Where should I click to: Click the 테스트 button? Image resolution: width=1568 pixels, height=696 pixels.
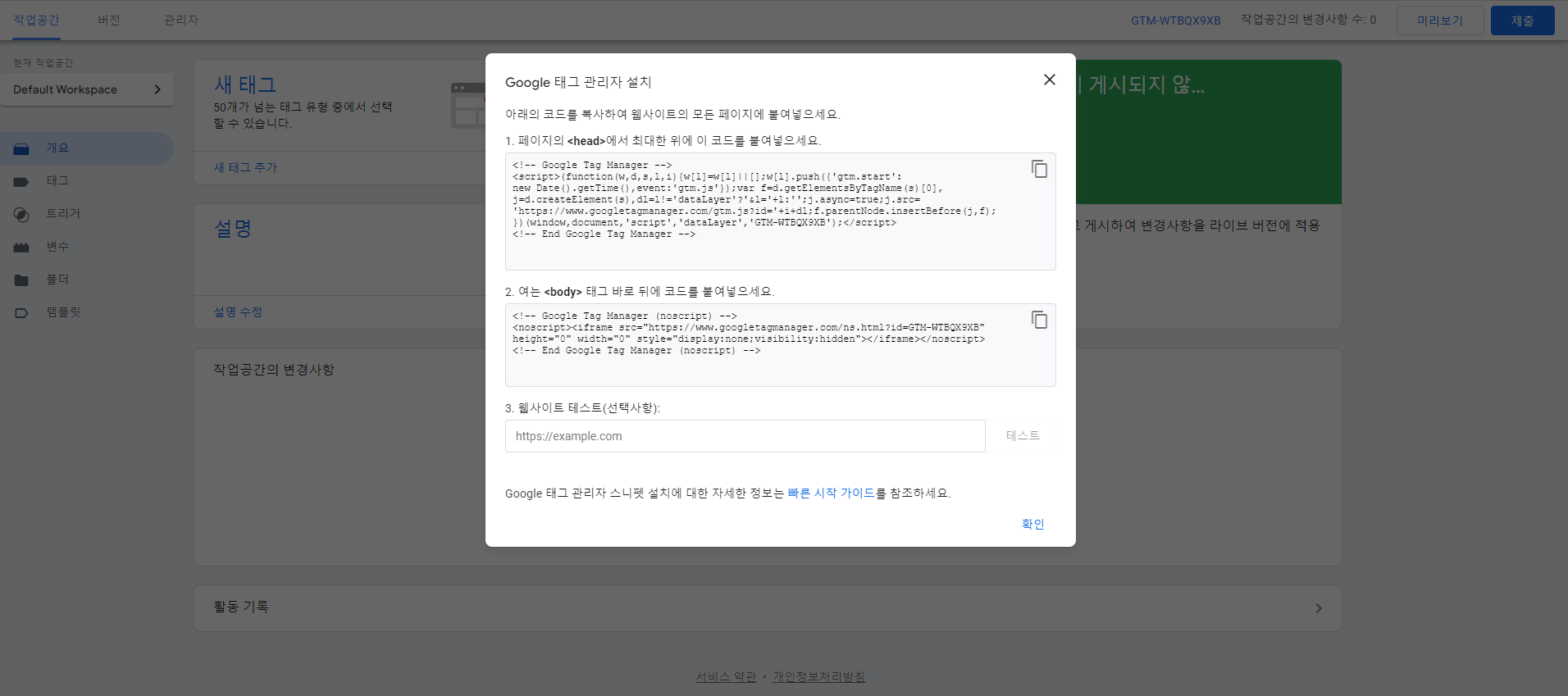pos(1023,436)
